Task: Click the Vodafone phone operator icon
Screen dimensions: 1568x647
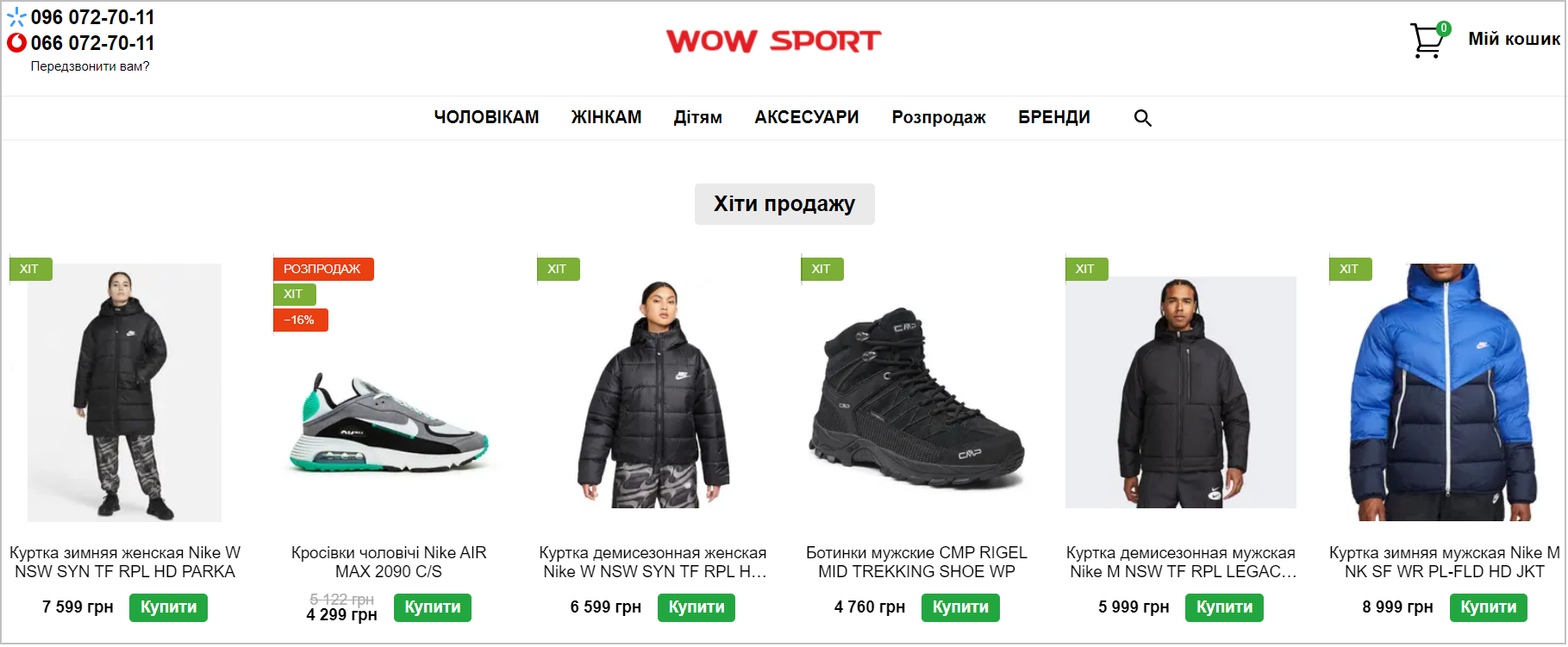Action: tap(16, 43)
